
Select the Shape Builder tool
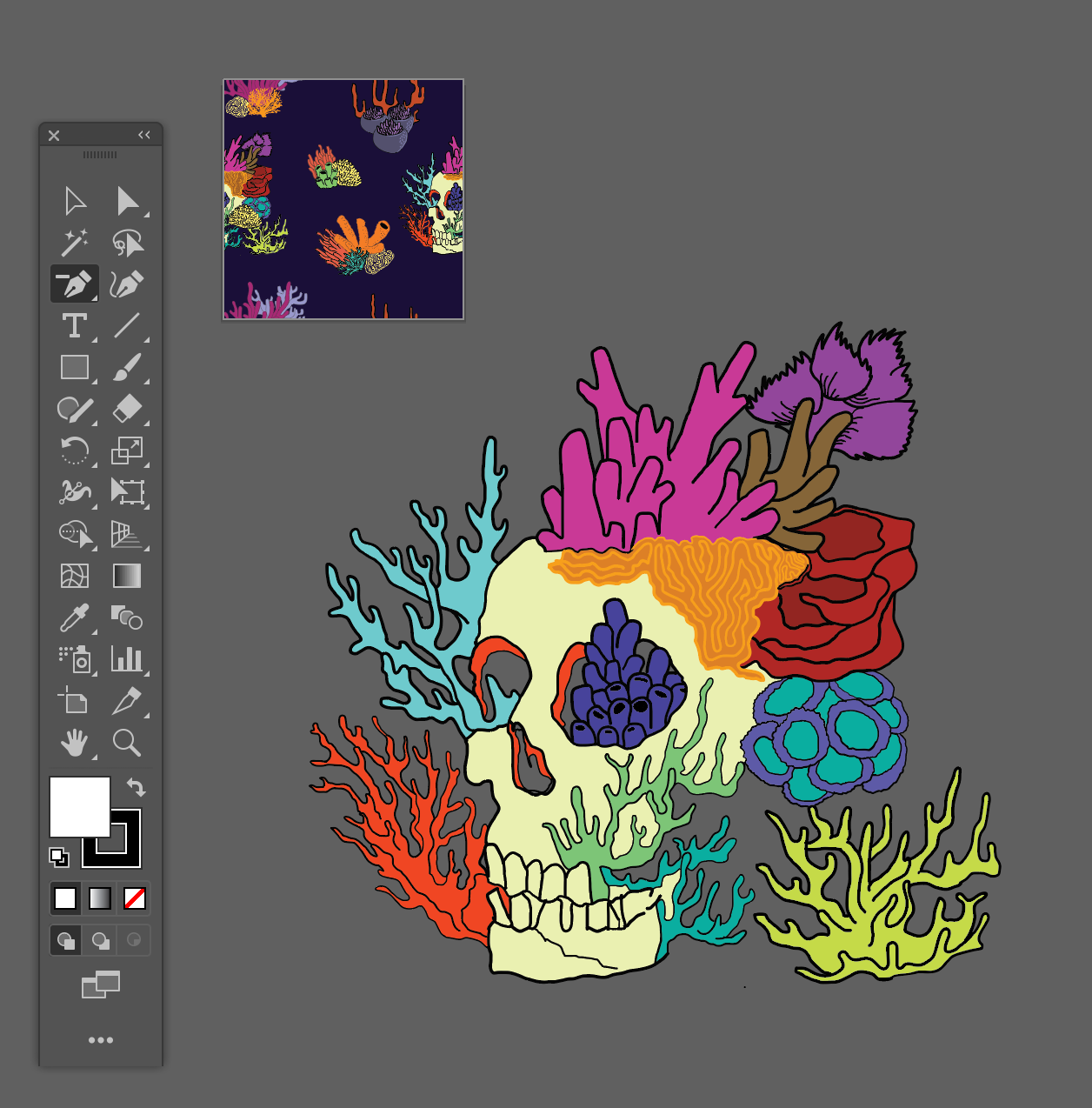coord(76,534)
